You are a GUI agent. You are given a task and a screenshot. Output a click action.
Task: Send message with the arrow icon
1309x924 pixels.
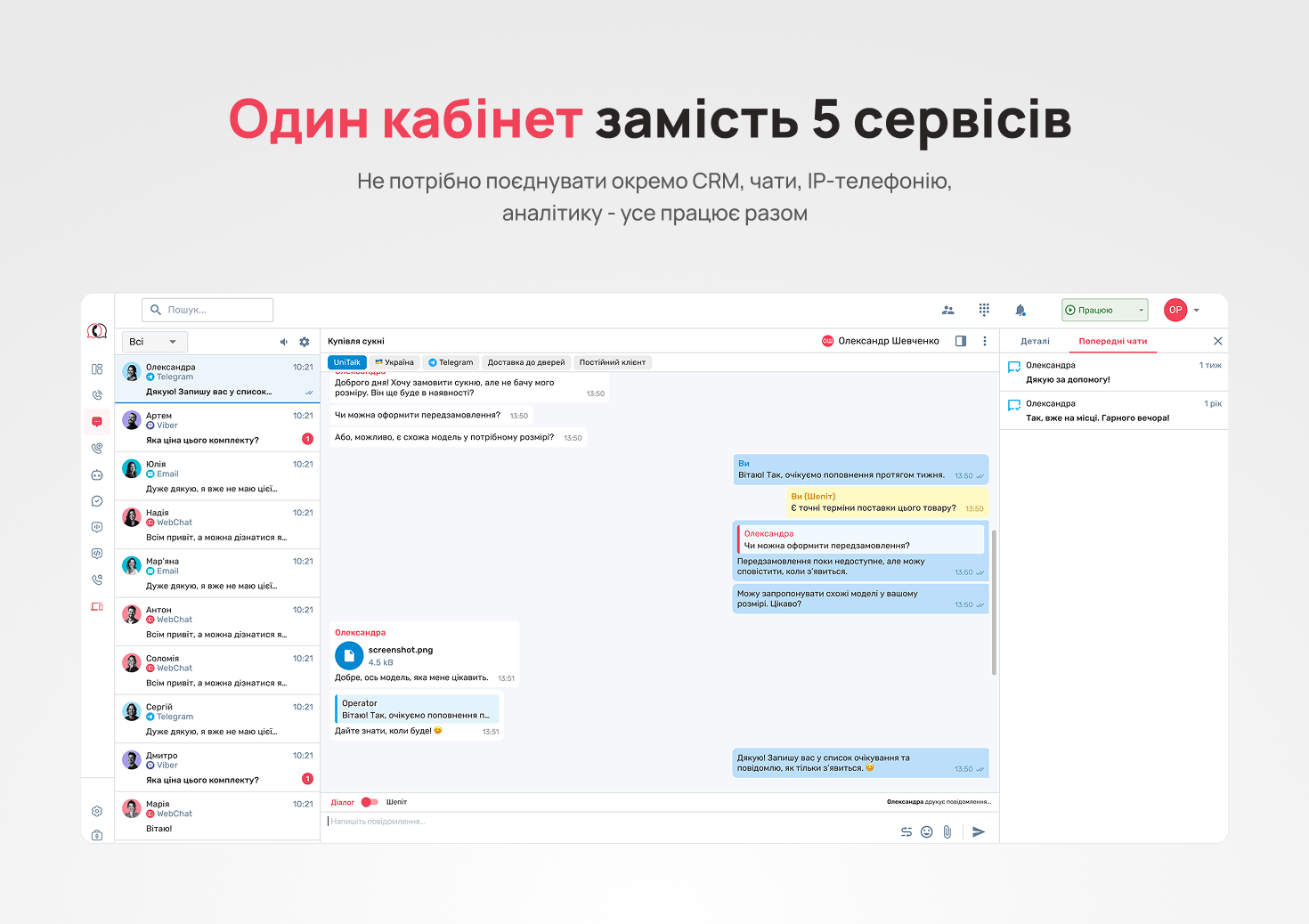pos(979,831)
